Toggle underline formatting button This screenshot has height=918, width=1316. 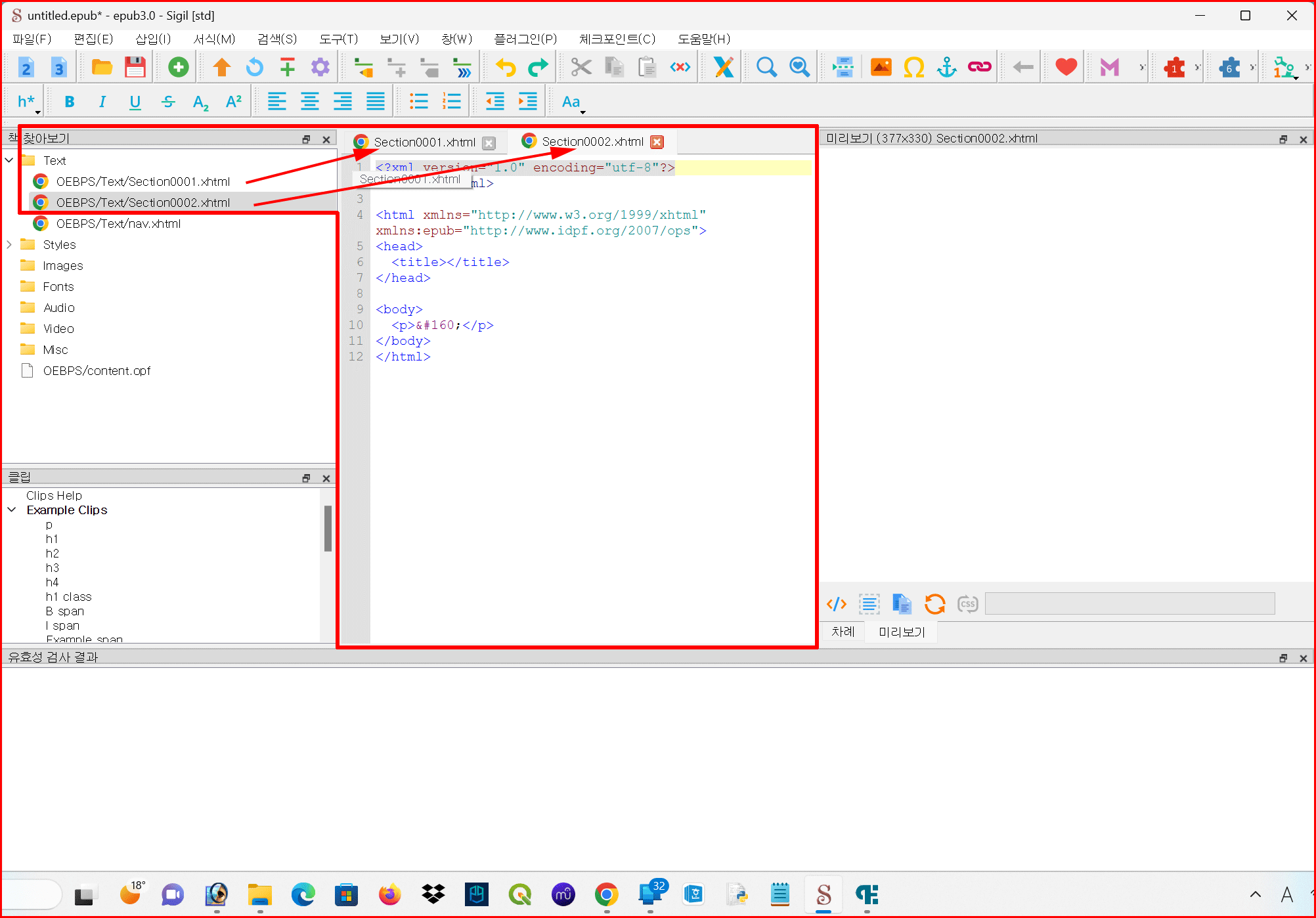135,102
